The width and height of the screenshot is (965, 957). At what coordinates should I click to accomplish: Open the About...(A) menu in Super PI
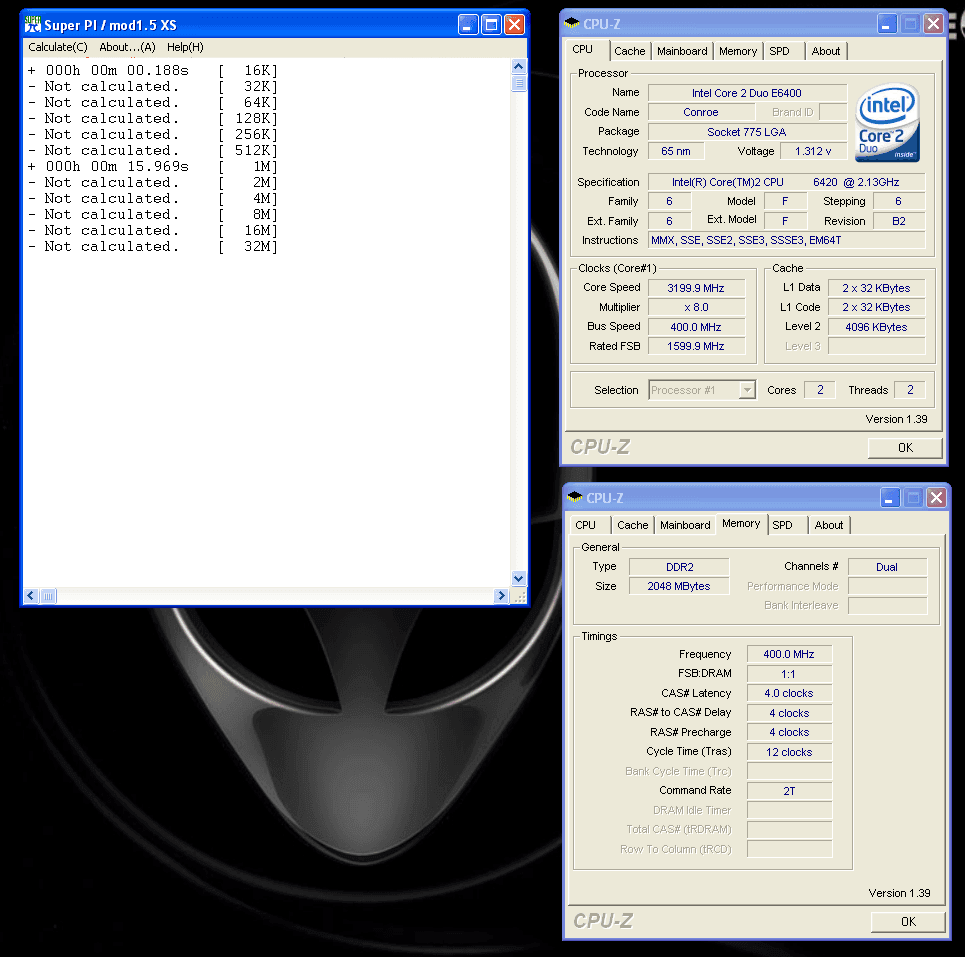point(127,47)
